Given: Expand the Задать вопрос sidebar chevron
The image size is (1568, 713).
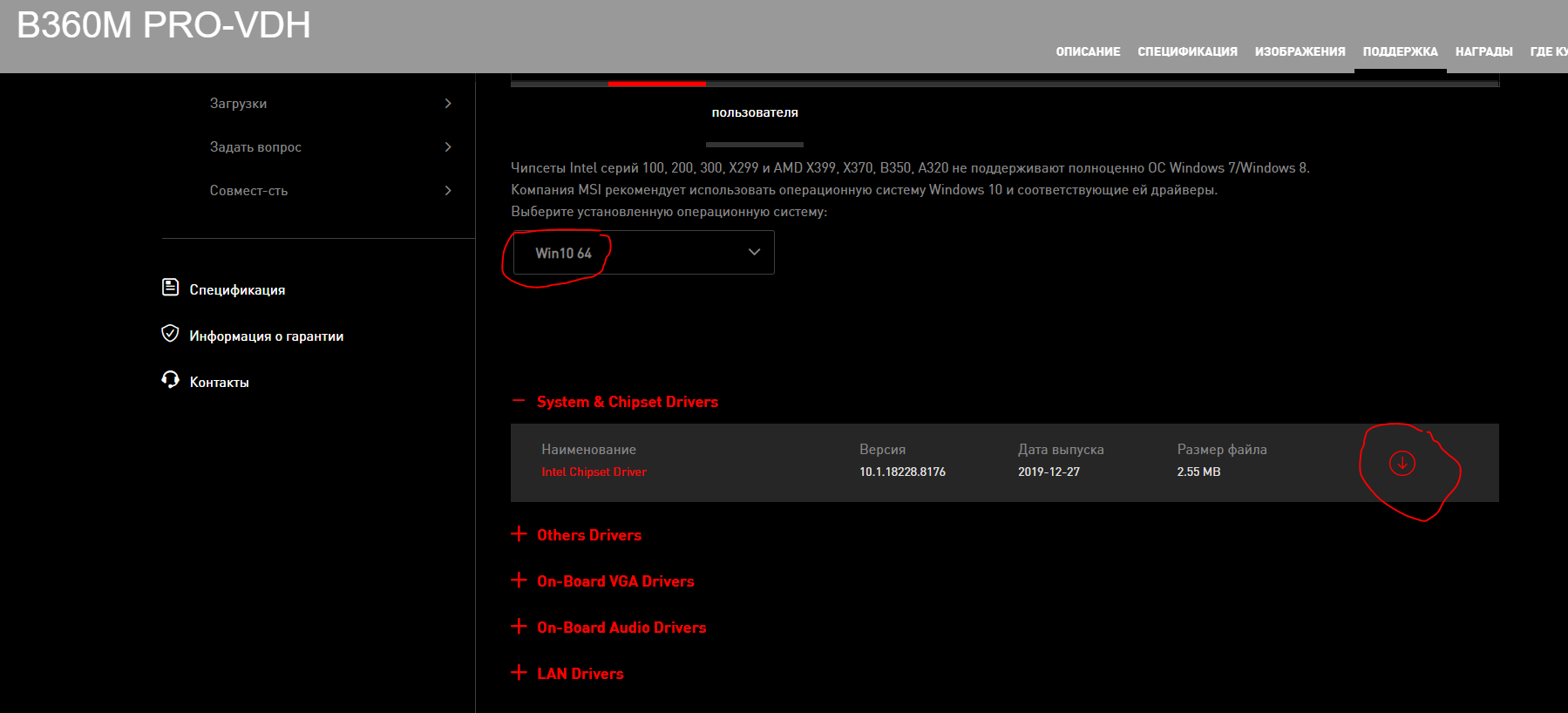Looking at the screenshot, I should point(448,146).
